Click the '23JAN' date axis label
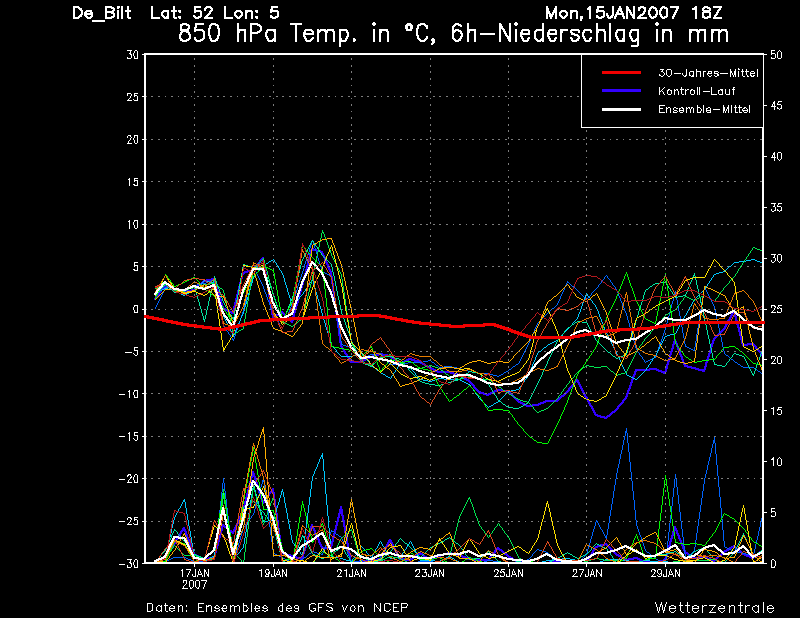The height and width of the screenshot is (618, 800). (x=430, y=573)
